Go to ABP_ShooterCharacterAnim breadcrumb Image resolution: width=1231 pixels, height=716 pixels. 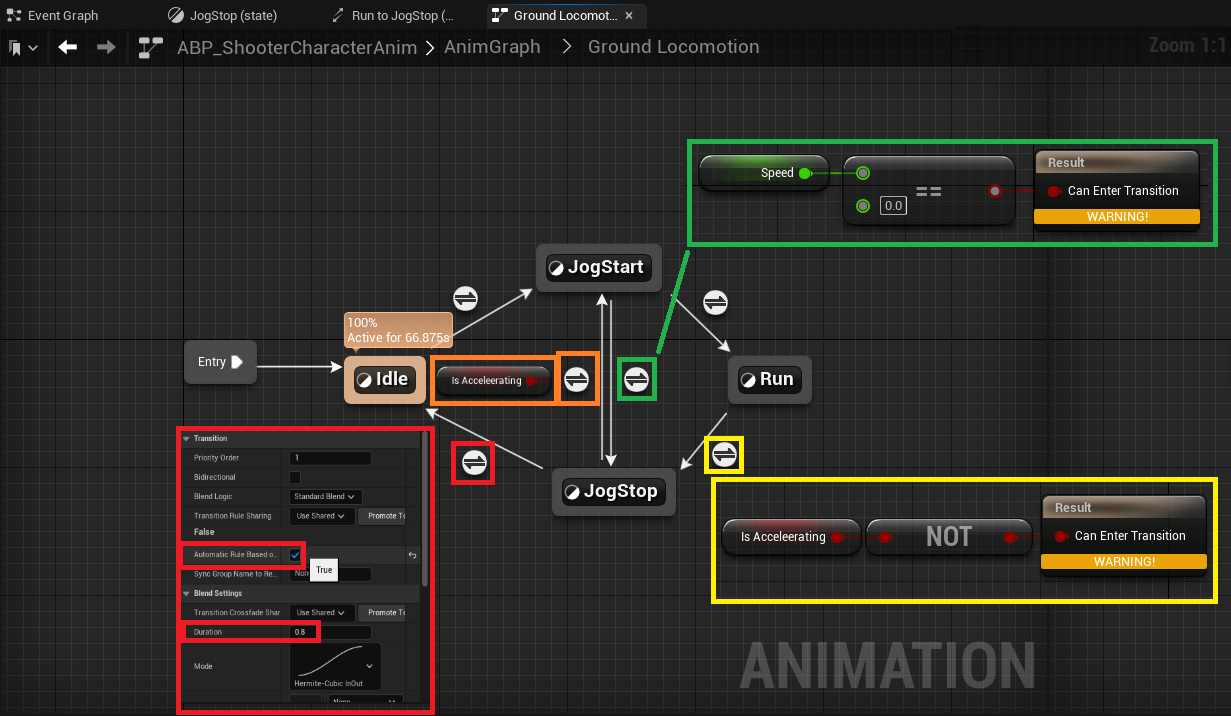[297, 47]
